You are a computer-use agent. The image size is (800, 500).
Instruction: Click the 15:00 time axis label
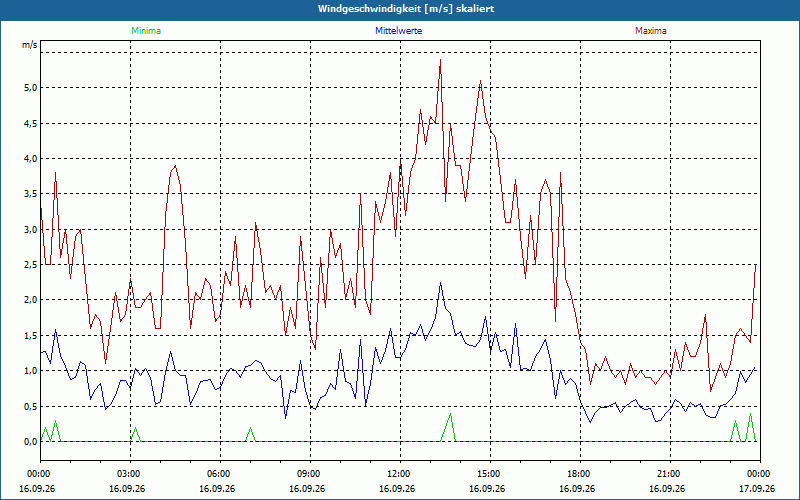click(x=490, y=474)
